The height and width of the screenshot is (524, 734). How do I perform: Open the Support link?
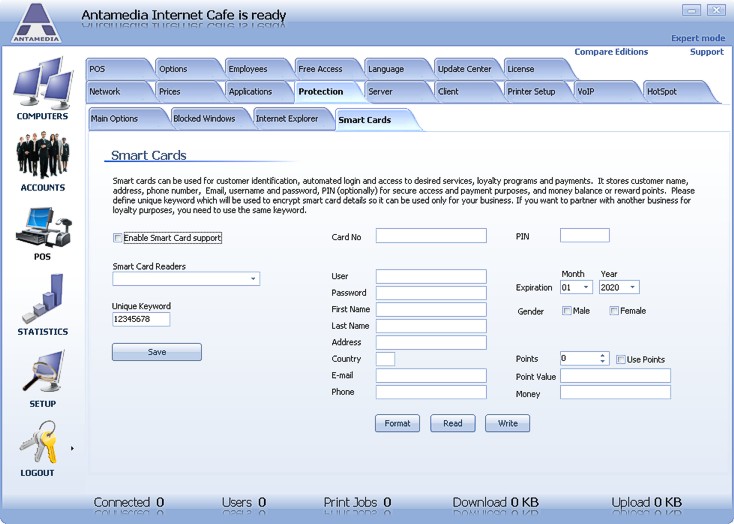coord(707,52)
